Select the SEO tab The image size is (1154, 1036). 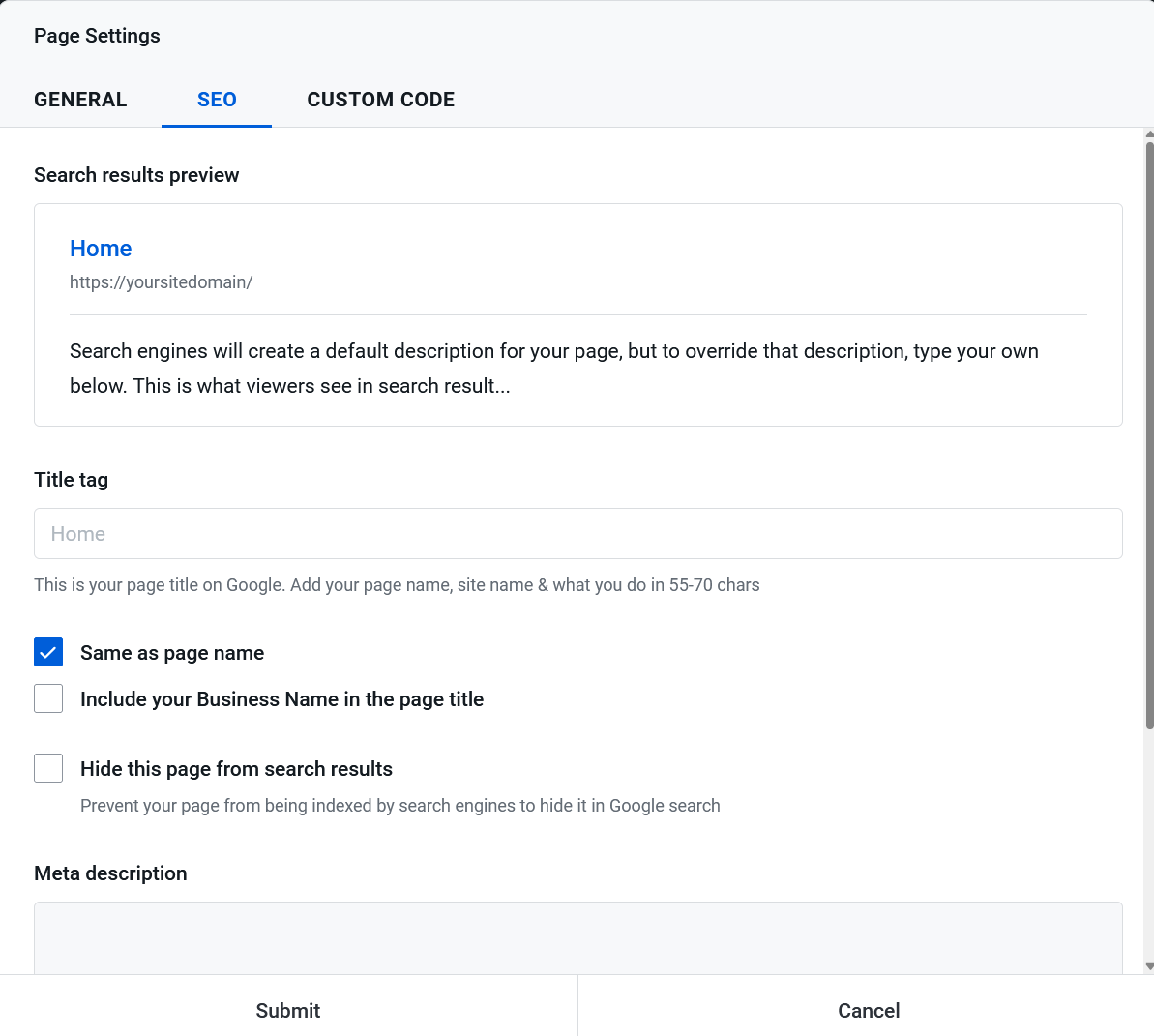pyautogui.click(x=217, y=100)
